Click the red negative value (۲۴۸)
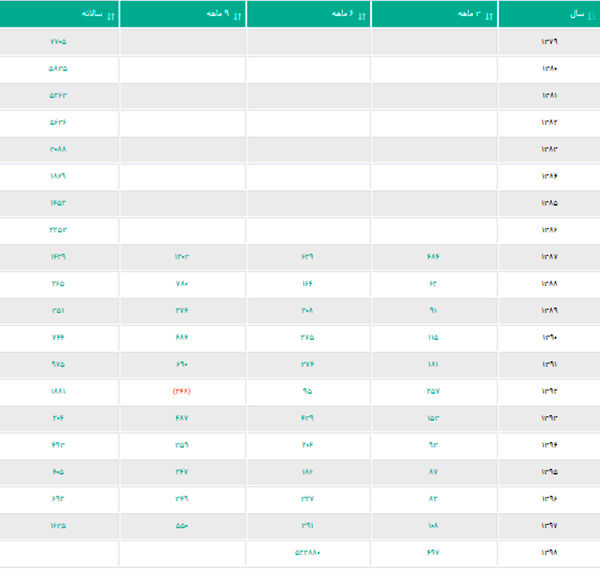Screen dimensions: 600x569 pos(182,391)
